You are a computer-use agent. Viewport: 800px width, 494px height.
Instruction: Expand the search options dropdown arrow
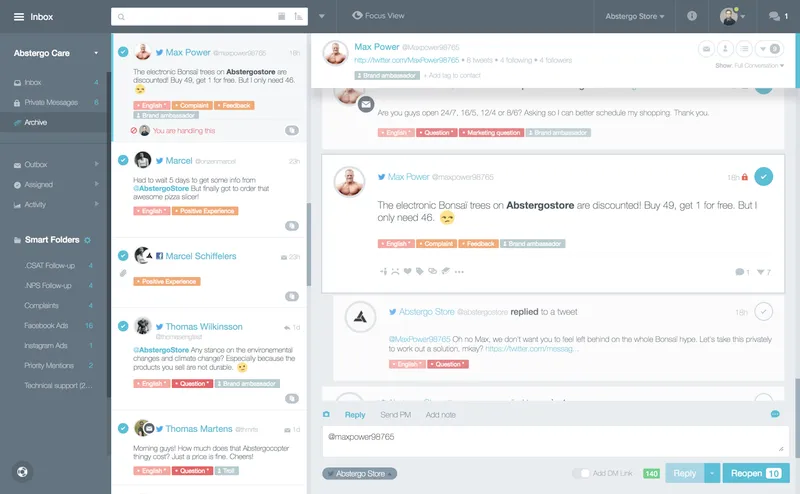point(321,16)
